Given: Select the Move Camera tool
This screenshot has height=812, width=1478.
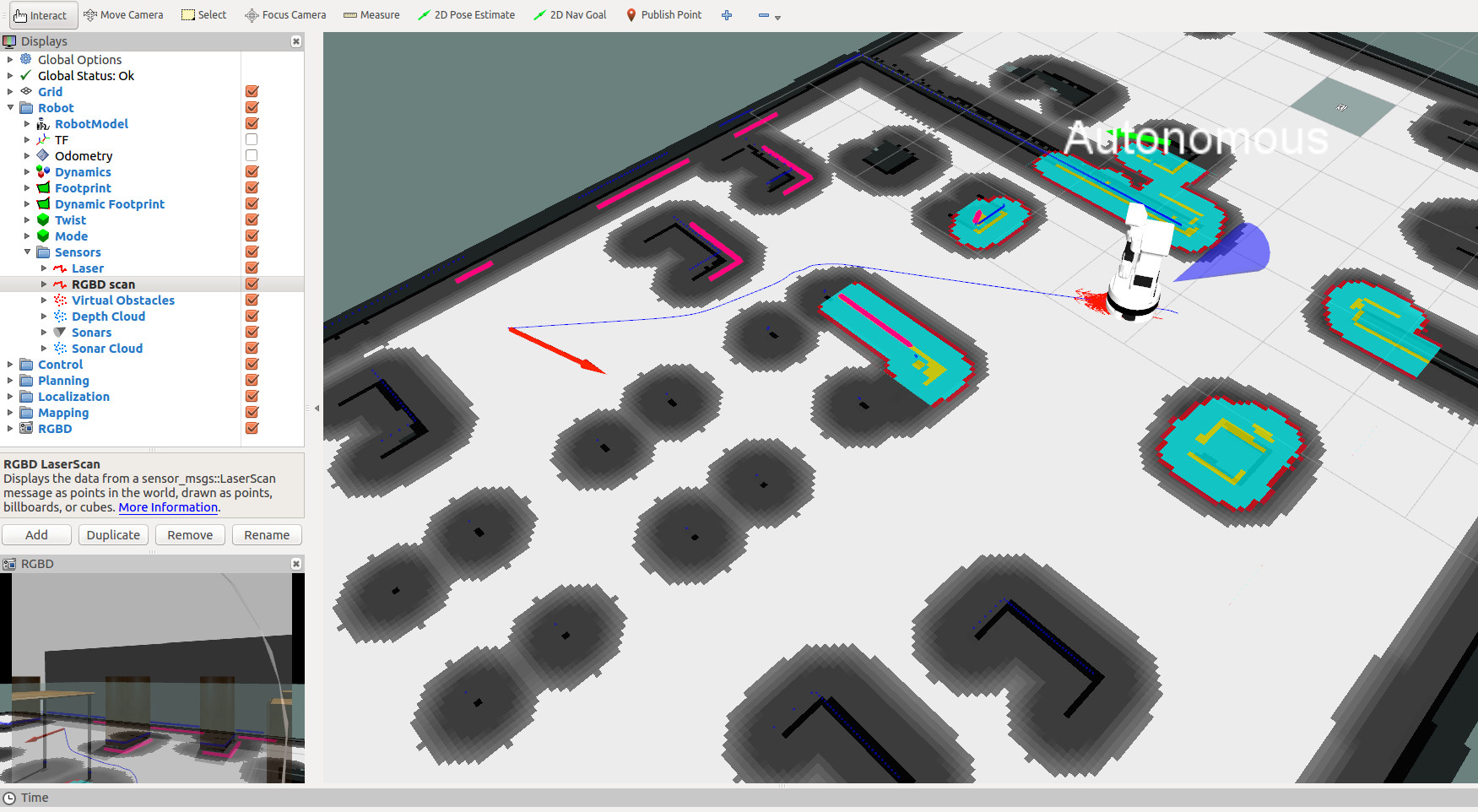Looking at the screenshot, I should (123, 15).
